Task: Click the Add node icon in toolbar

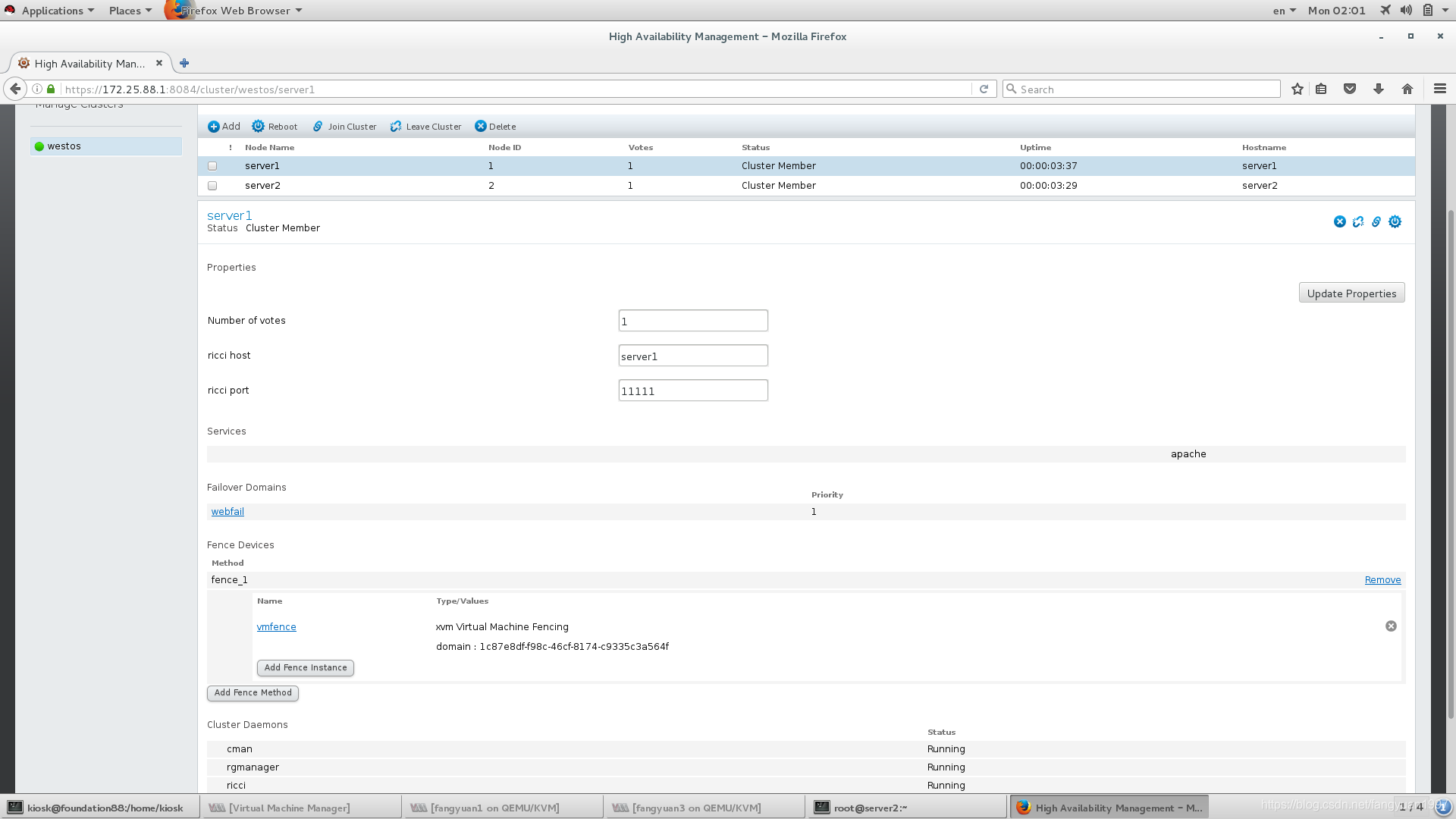Action: pyautogui.click(x=214, y=127)
